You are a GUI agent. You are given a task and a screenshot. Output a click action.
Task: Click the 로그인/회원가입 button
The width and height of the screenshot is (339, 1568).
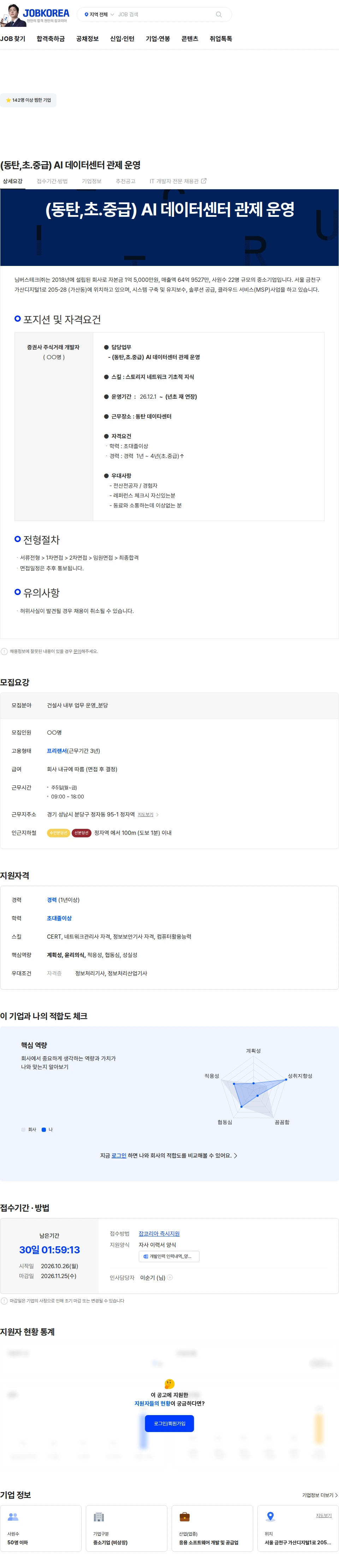point(169,1424)
